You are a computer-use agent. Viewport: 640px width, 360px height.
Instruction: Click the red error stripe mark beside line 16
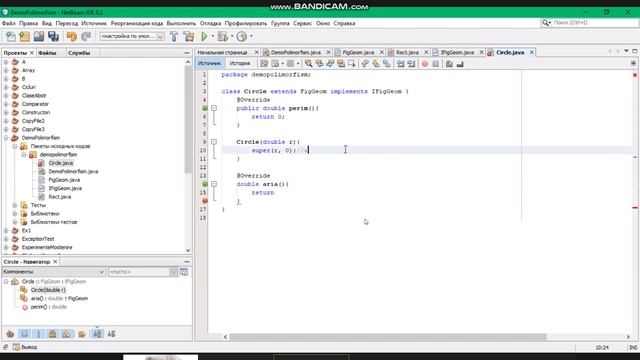click(635, 208)
